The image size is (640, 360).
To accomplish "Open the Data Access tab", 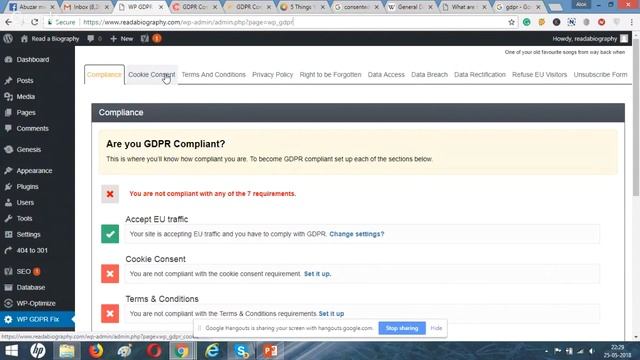I will coord(386,75).
